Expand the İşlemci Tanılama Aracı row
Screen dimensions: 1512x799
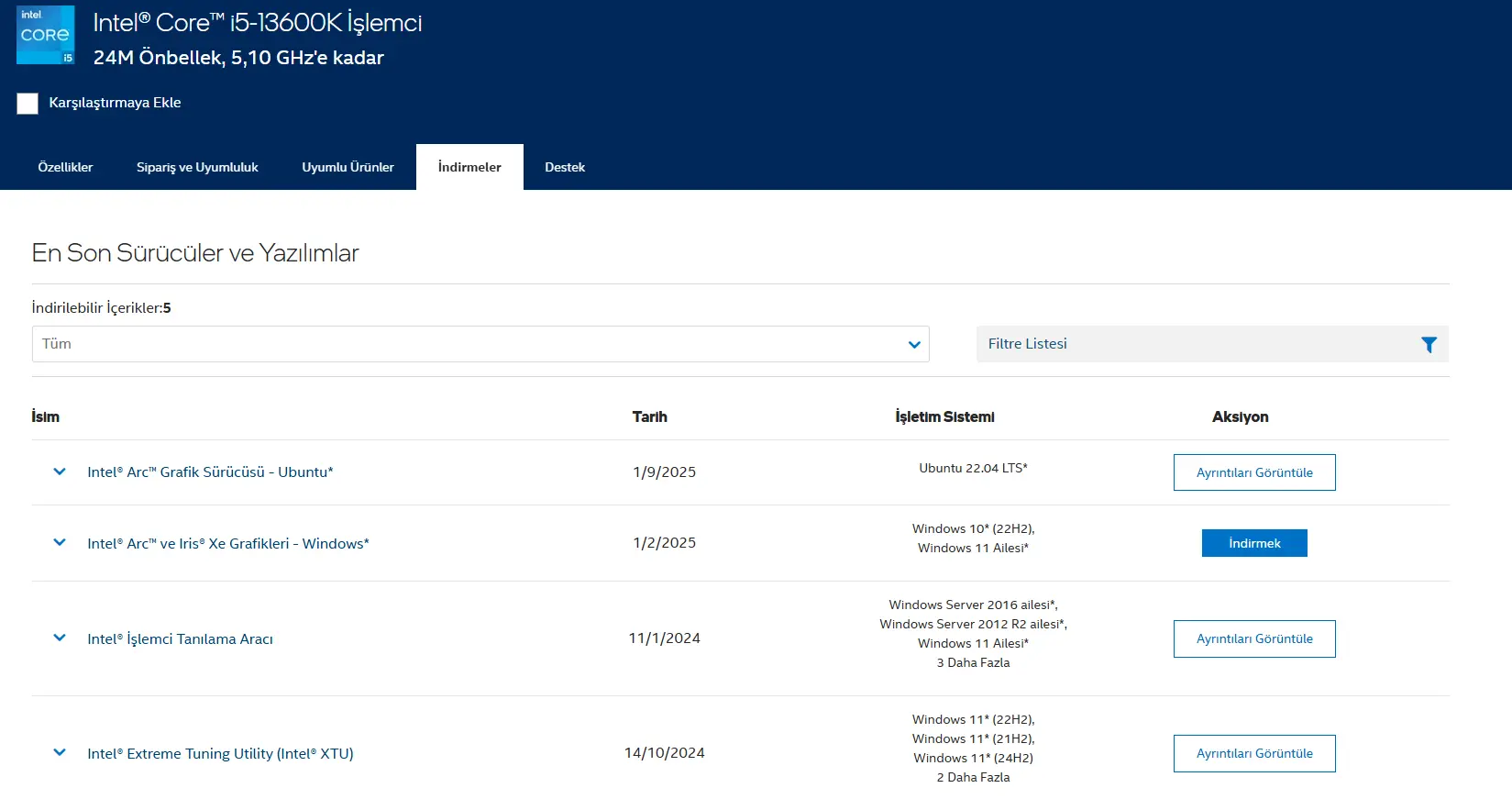click(x=60, y=638)
